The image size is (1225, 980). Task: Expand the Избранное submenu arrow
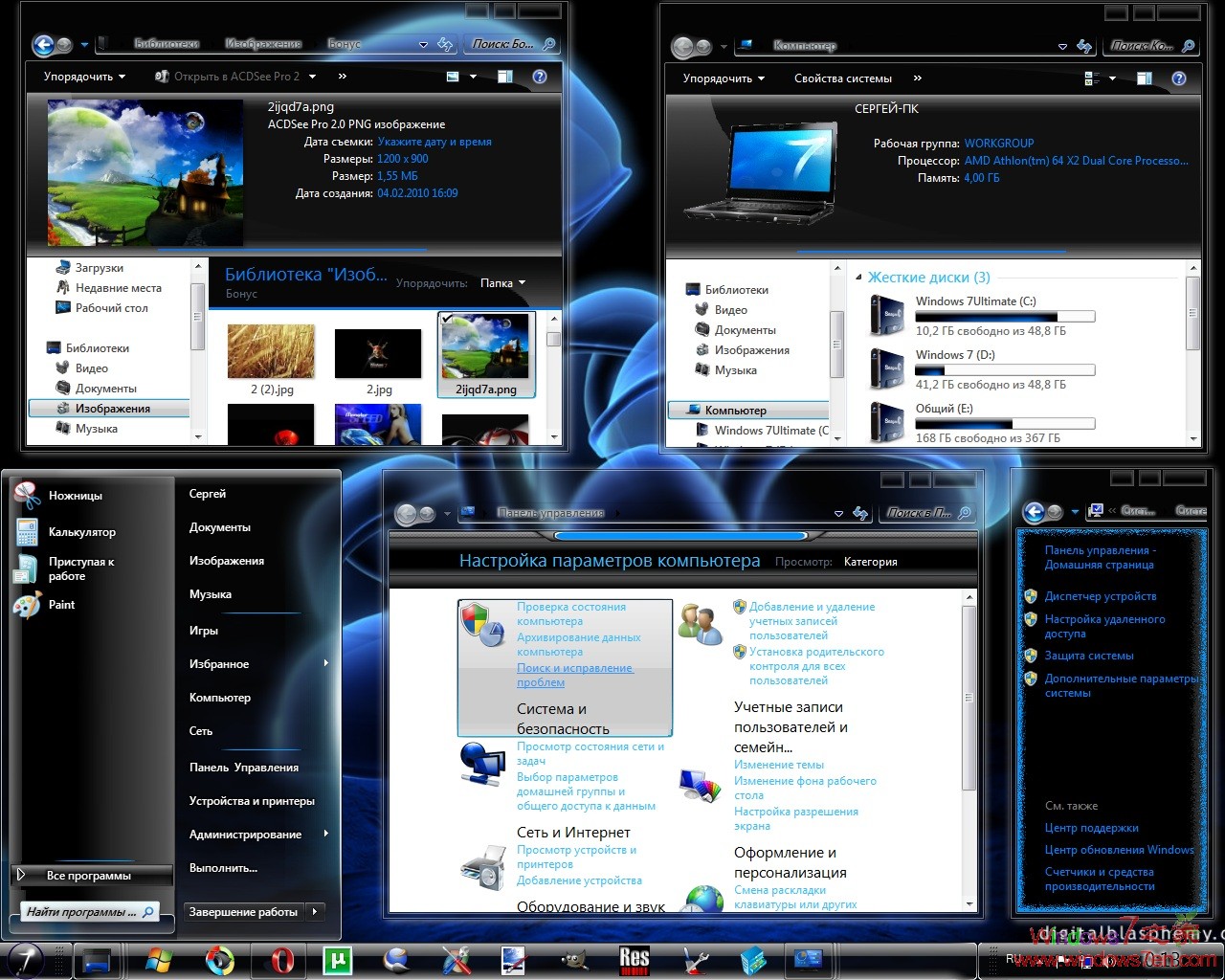326,663
